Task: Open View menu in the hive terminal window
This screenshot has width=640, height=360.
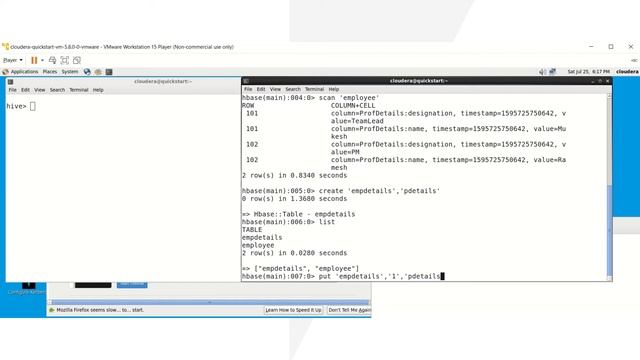Action: [x=40, y=90]
